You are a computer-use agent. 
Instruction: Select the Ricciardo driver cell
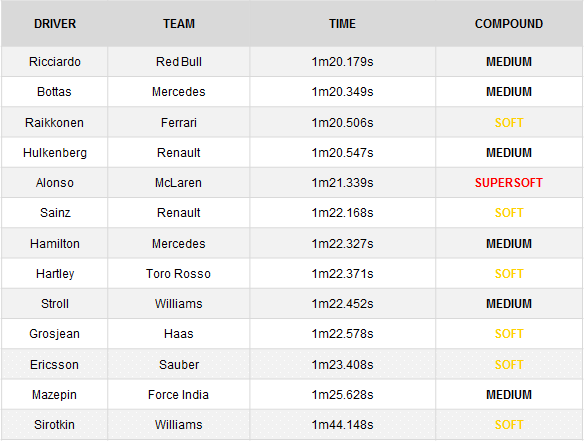(55, 62)
